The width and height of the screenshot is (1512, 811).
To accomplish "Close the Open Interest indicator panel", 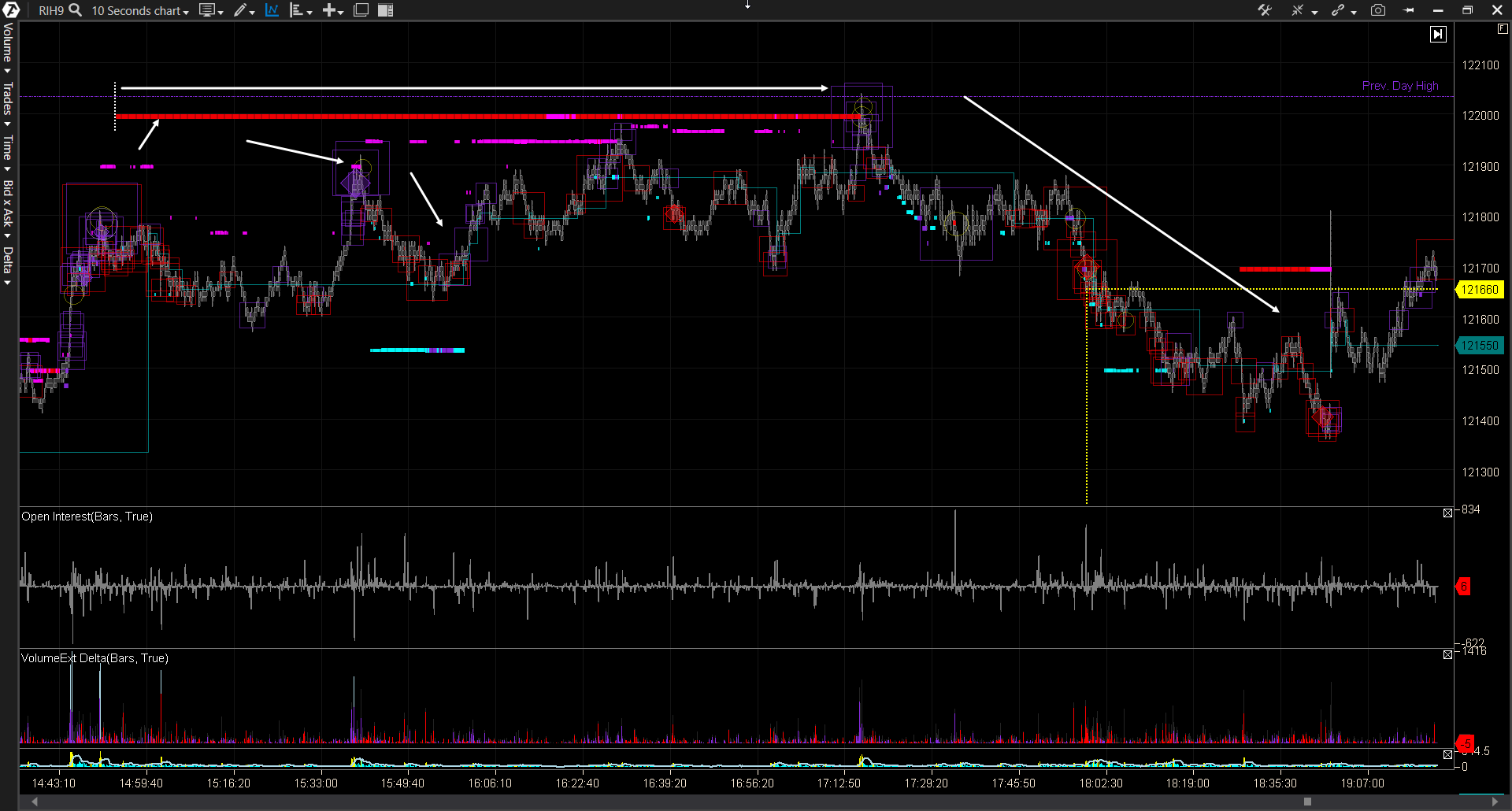I will (x=1447, y=513).
